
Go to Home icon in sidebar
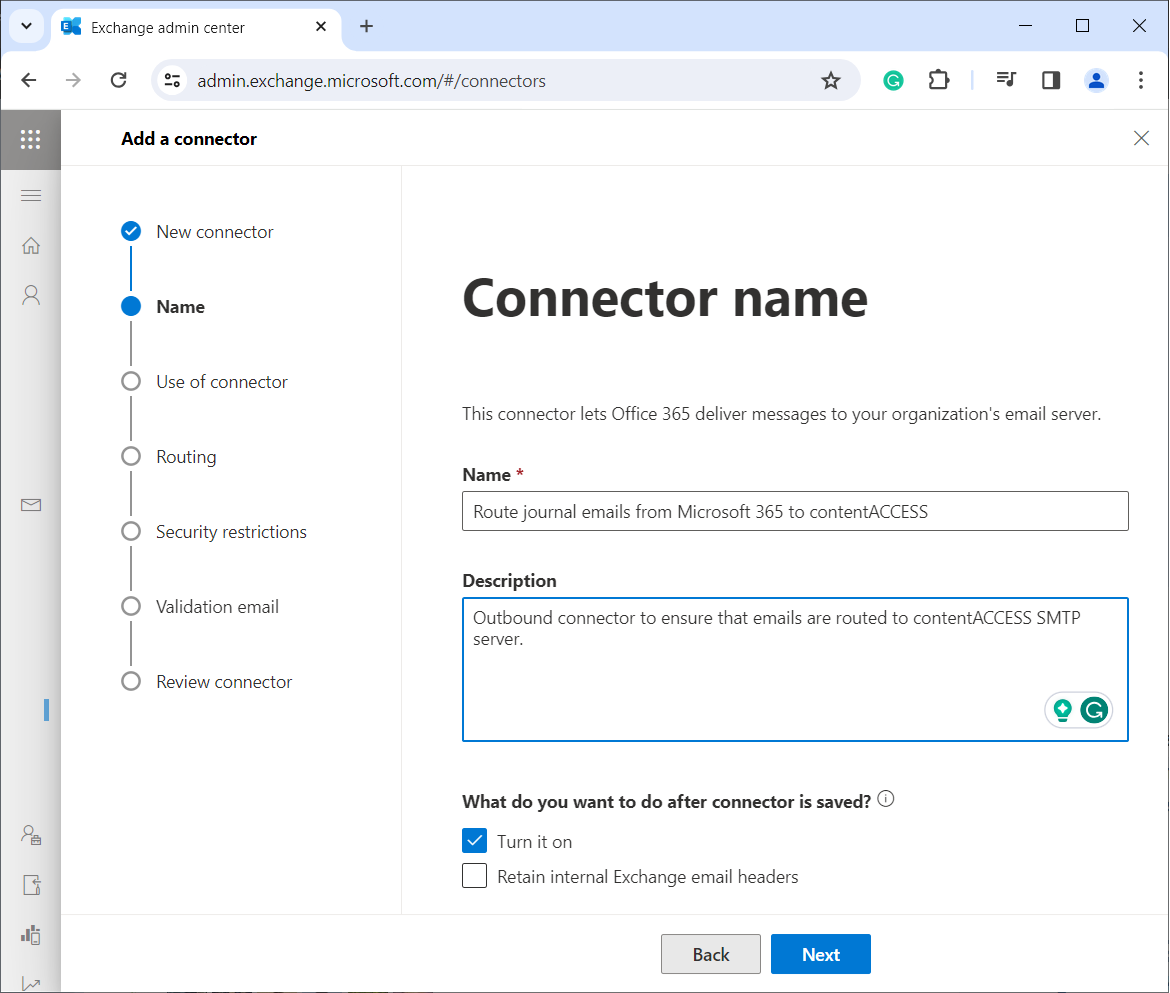[31, 245]
